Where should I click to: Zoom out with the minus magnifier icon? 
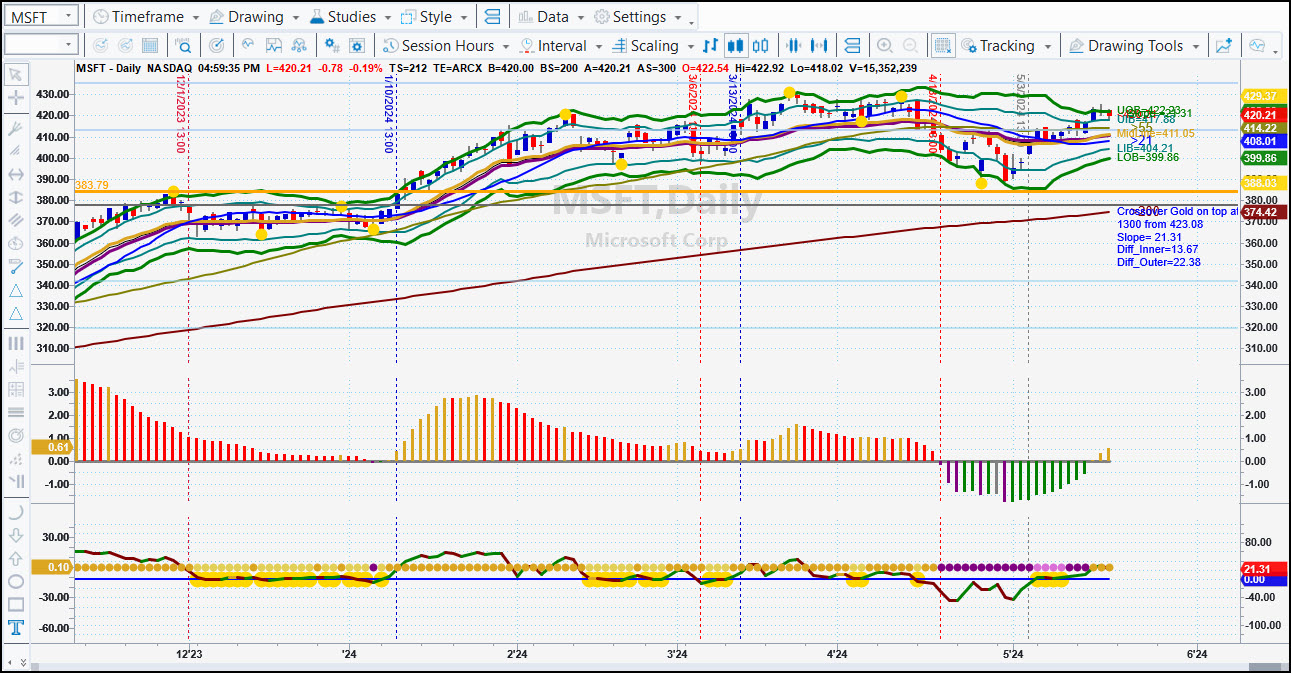point(910,46)
